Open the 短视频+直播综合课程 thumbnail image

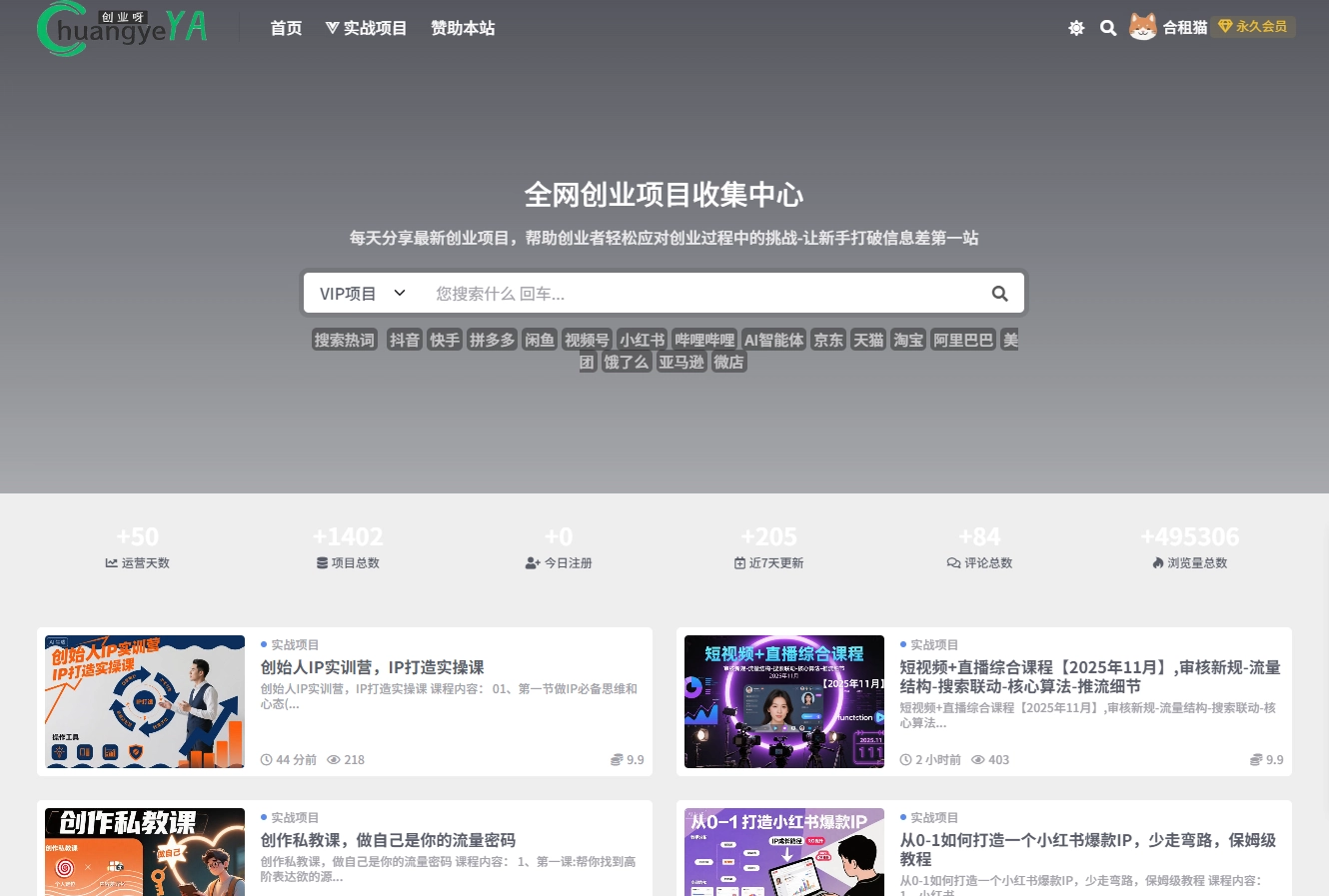pos(784,701)
